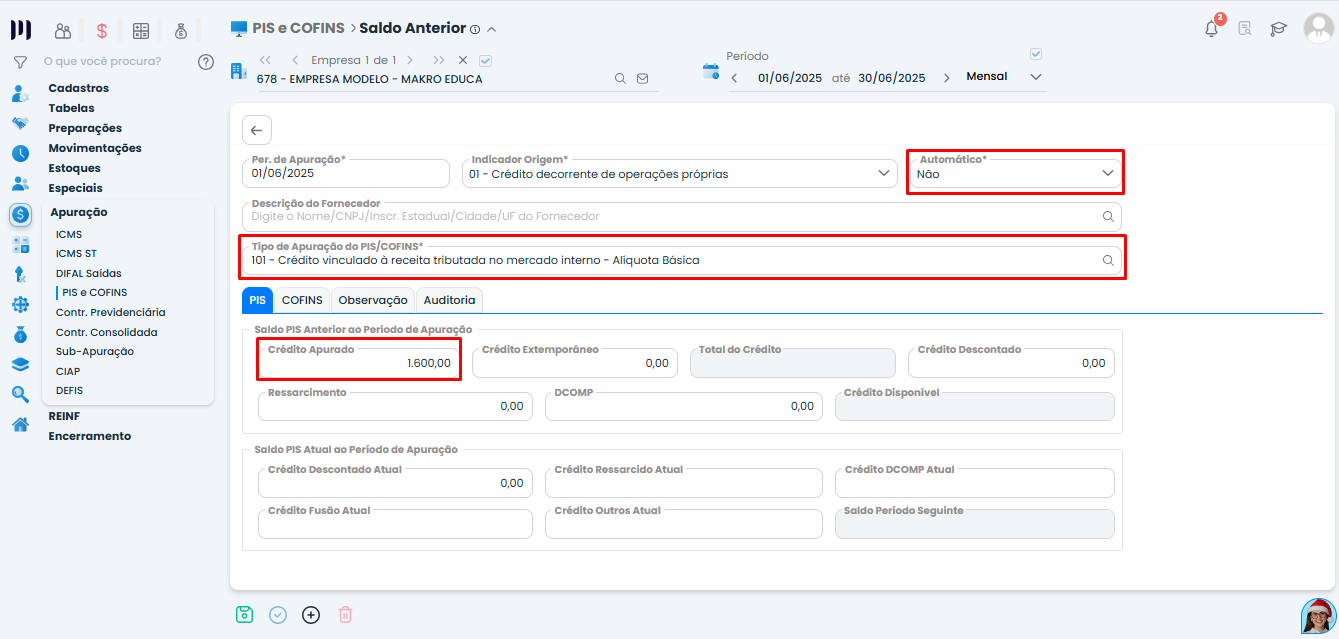Click the green save icon
This screenshot has height=639, width=1339.
click(244, 615)
